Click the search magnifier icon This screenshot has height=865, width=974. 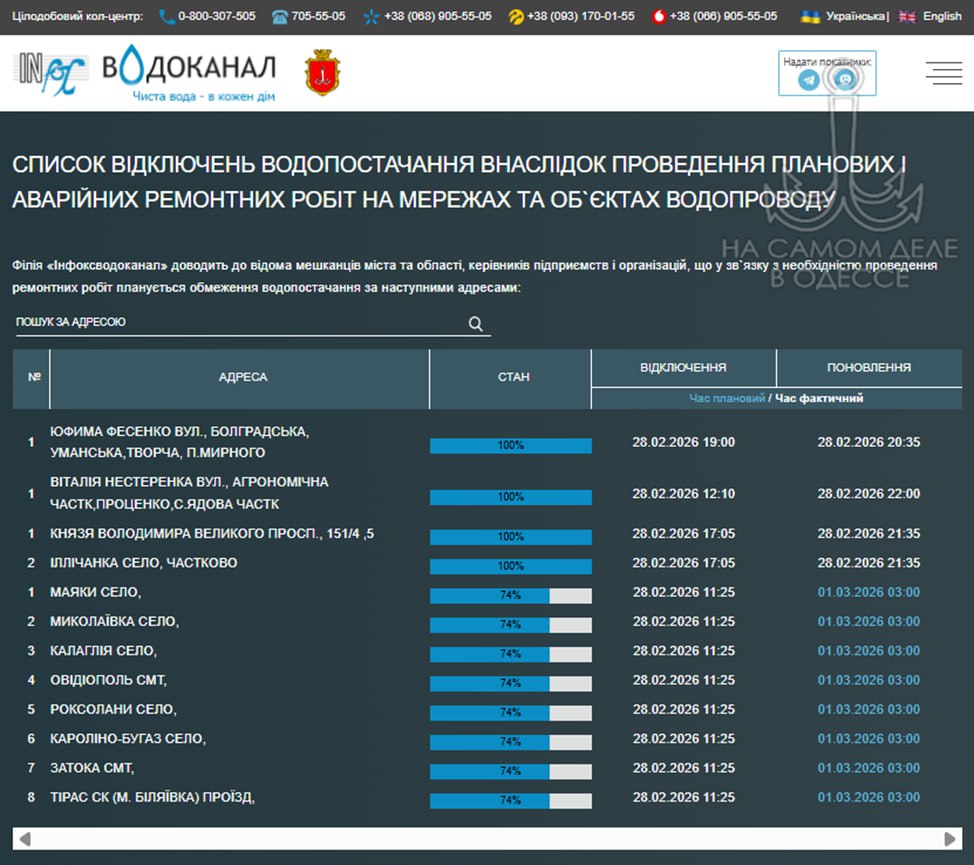pos(476,323)
